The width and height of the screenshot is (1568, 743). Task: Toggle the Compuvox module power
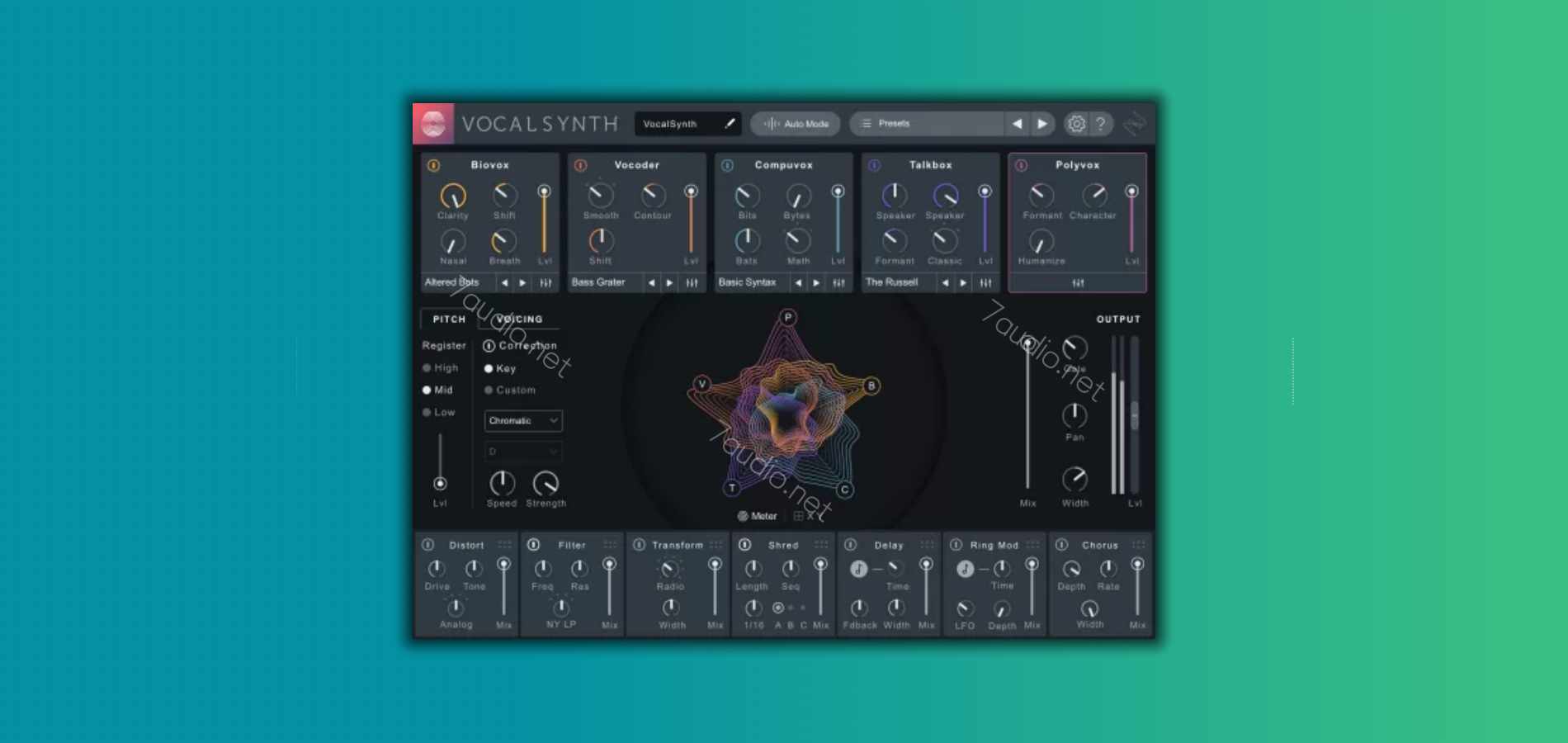click(x=727, y=165)
